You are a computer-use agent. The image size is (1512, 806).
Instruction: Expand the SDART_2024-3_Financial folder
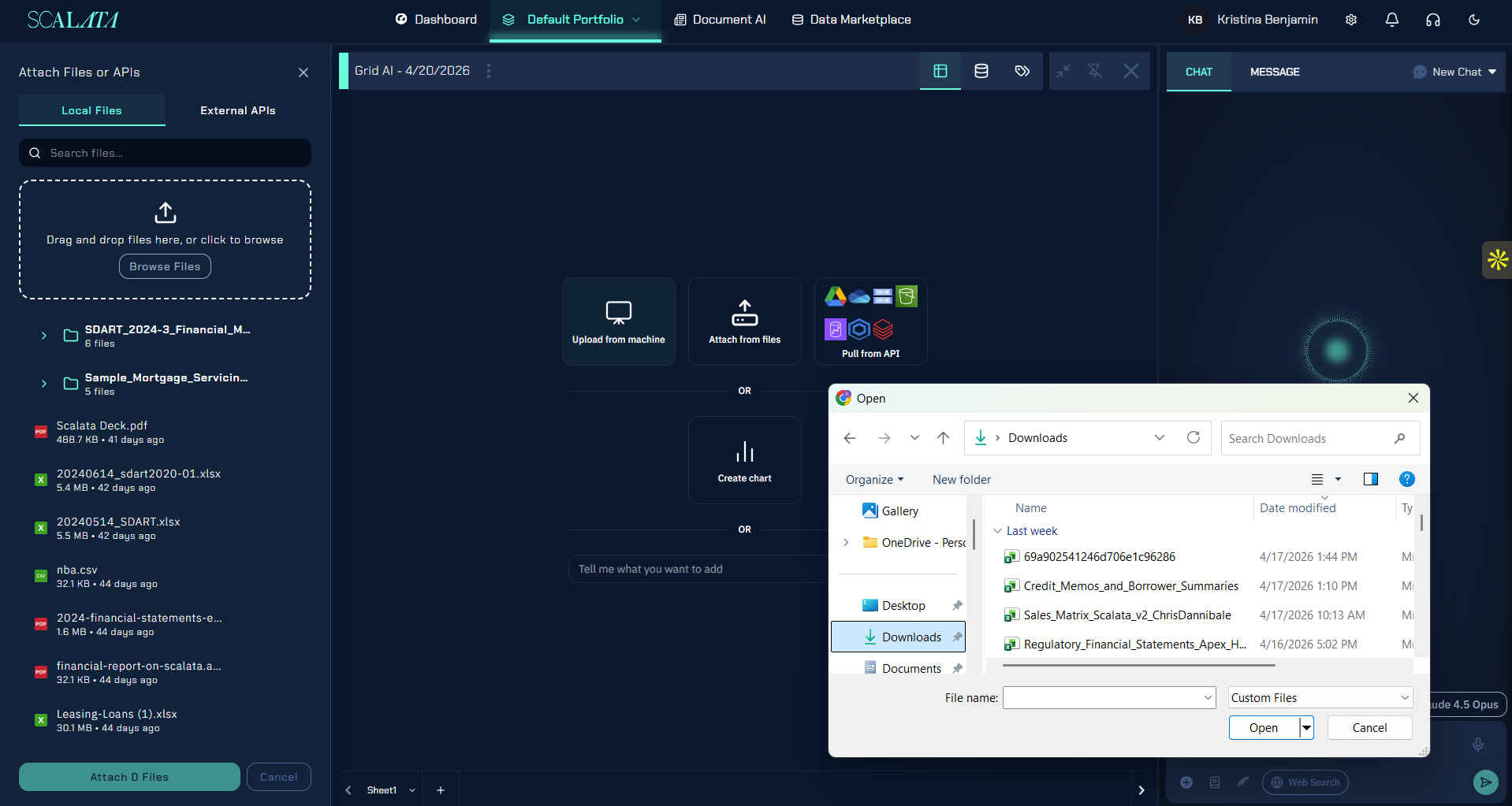(x=44, y=336)
